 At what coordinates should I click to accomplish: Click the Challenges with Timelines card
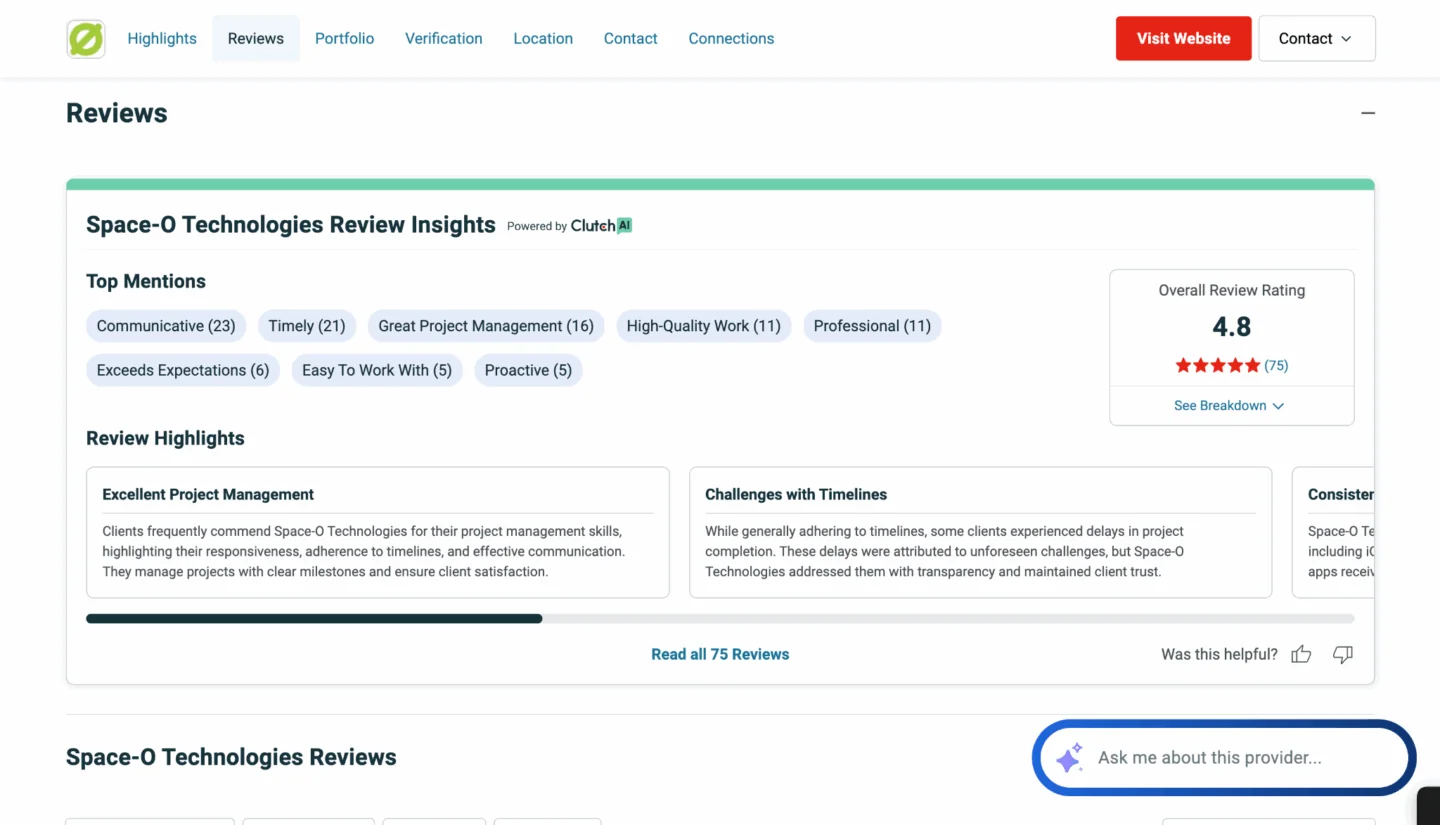point(981,532)
